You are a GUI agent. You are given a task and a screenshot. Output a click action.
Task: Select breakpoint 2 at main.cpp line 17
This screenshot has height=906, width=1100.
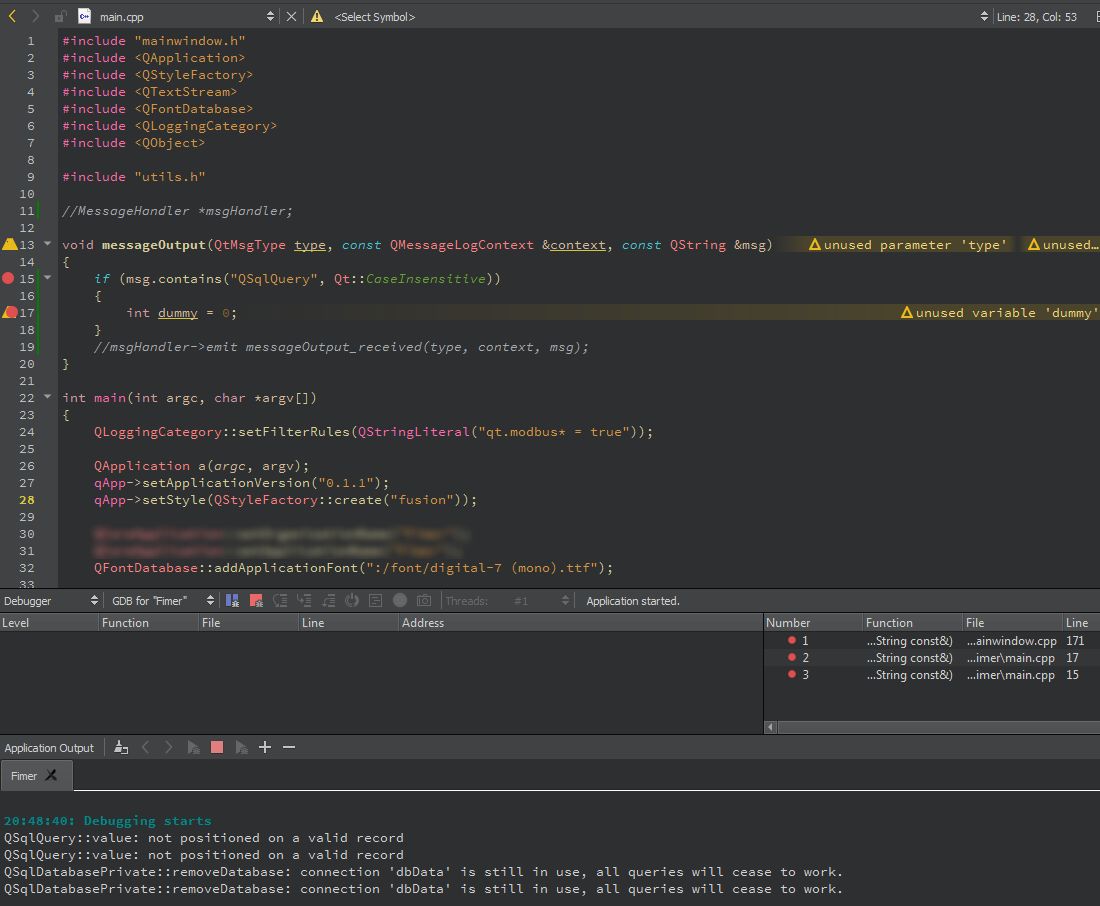[932, 658]
